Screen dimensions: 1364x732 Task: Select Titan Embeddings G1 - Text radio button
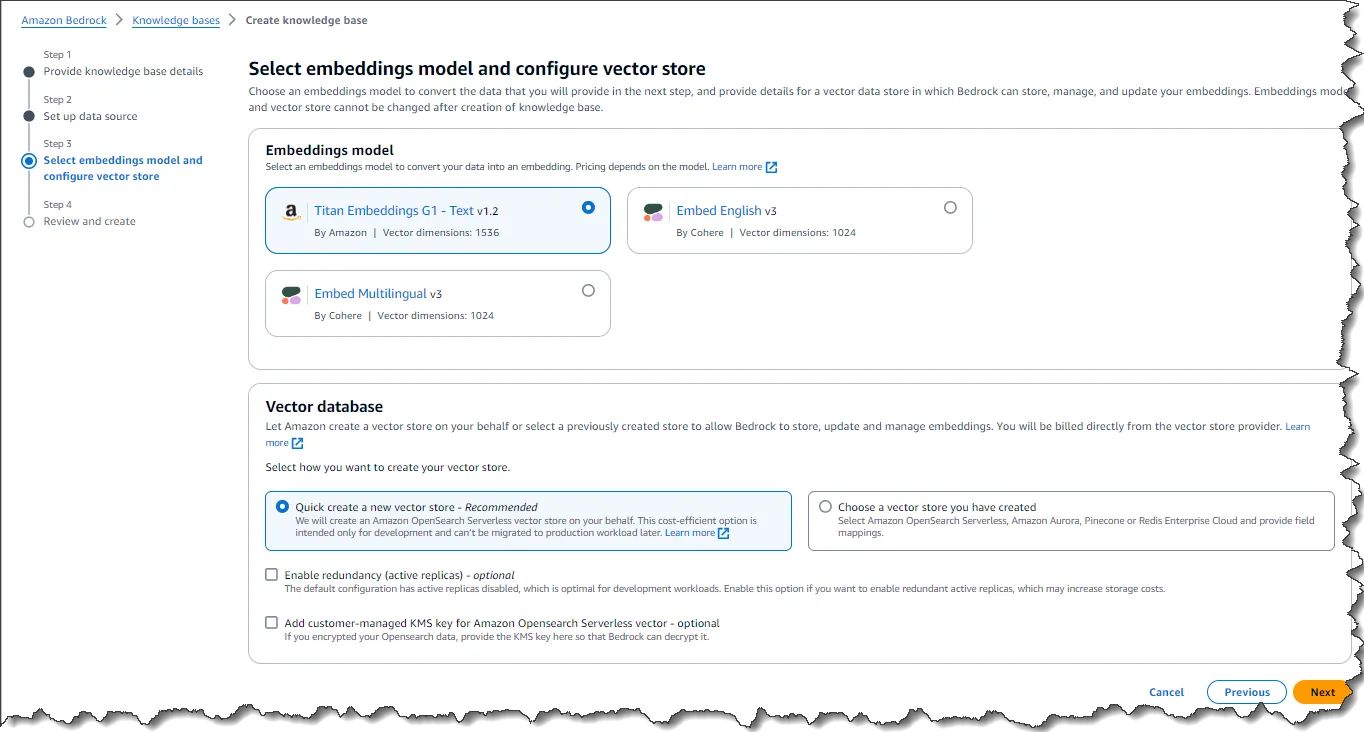[588, 207]
